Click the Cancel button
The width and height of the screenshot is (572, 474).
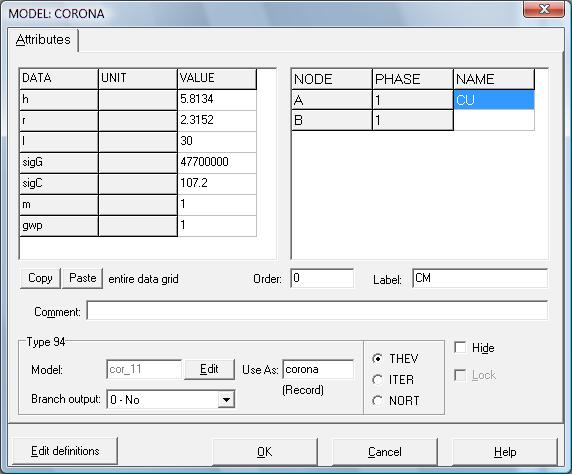(x=385, y=452)
